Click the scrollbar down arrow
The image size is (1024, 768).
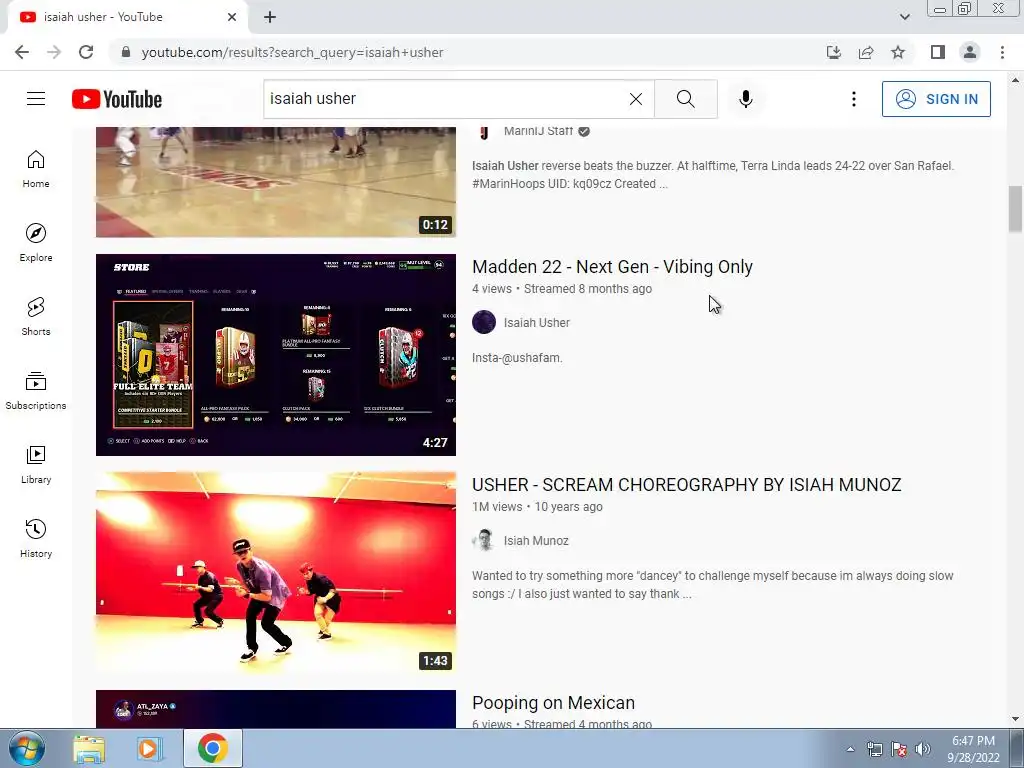tap(1015, 719)
